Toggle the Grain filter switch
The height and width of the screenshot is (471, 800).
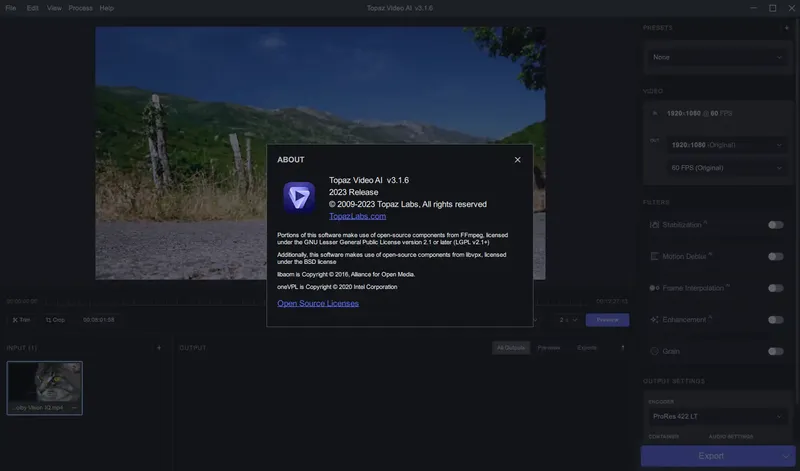(776, 351)
